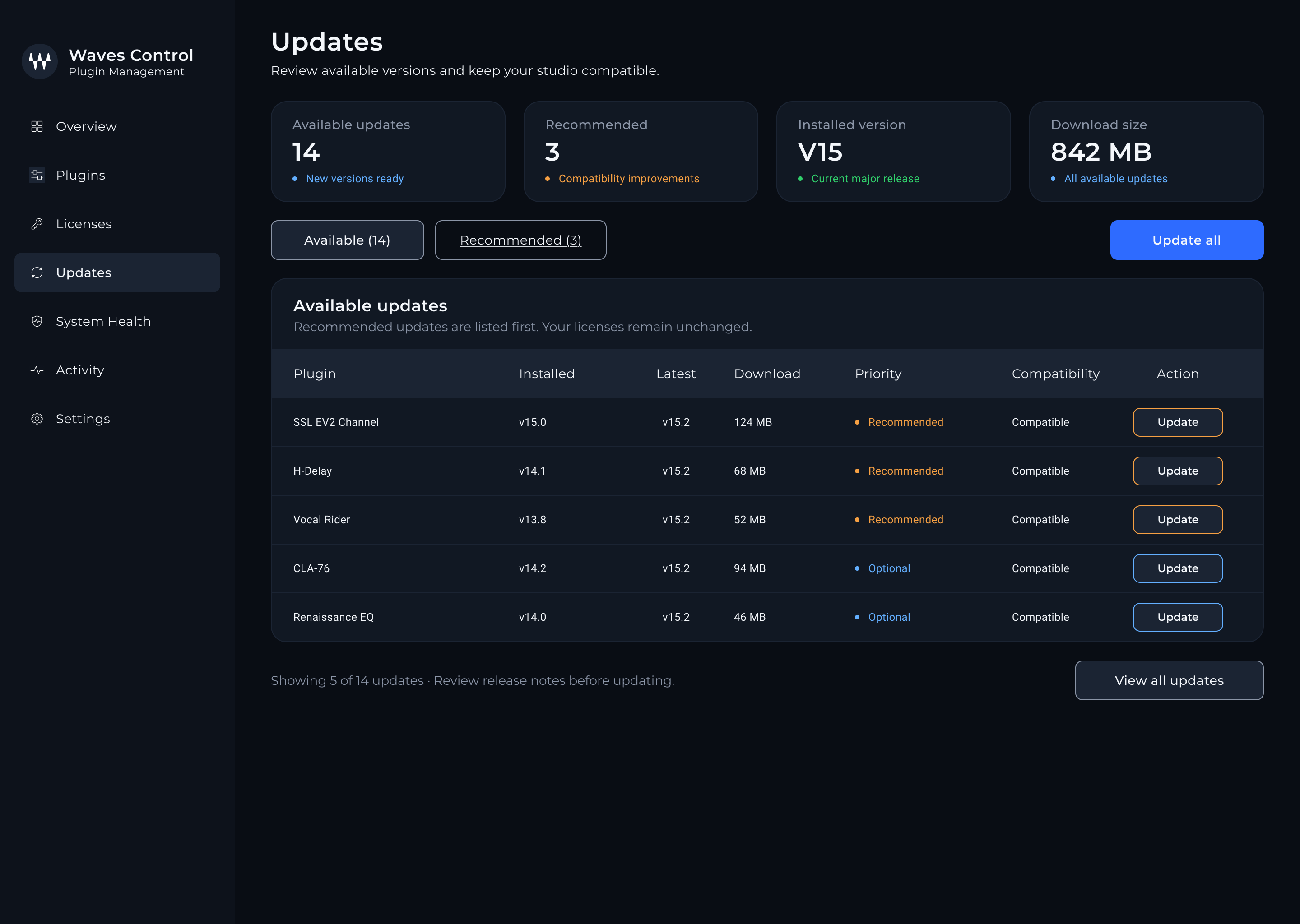Open the Activity page
Image resolution: width=1300 pixels, height=924 pixels.
[x=117, y=370]
